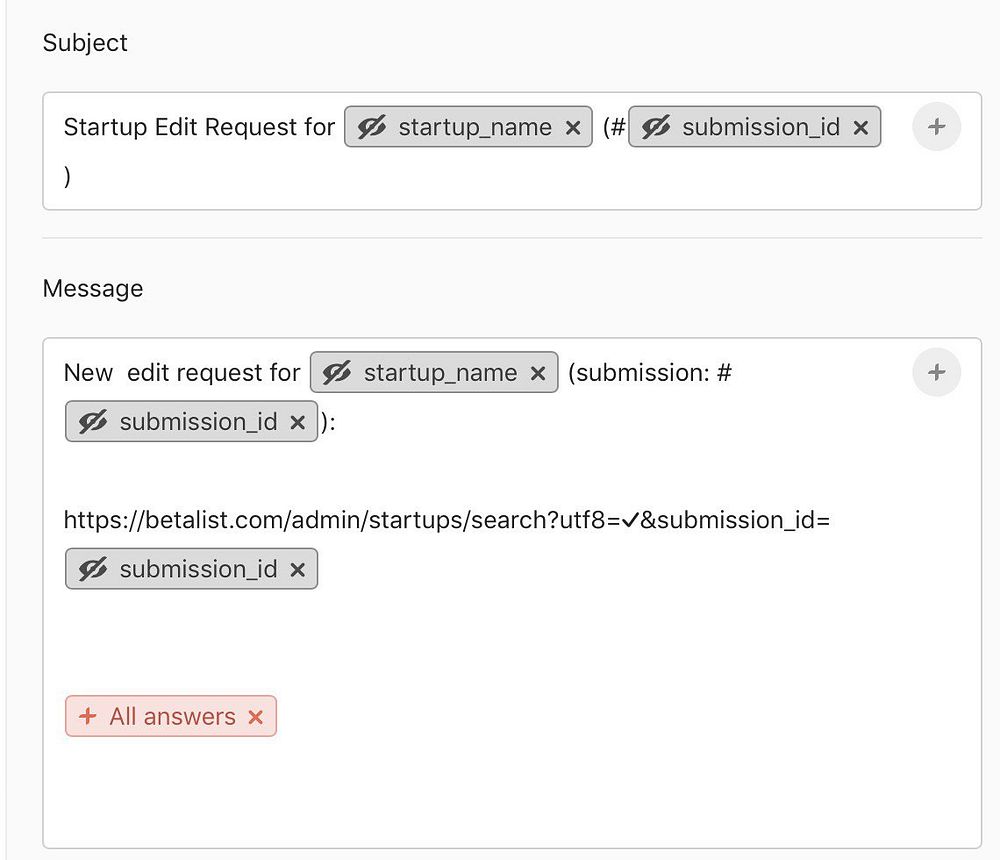This screenshot has height=860, width=1000.
Task: Remove first submission_id tag in Message
Action: click(x=297, y=422)
